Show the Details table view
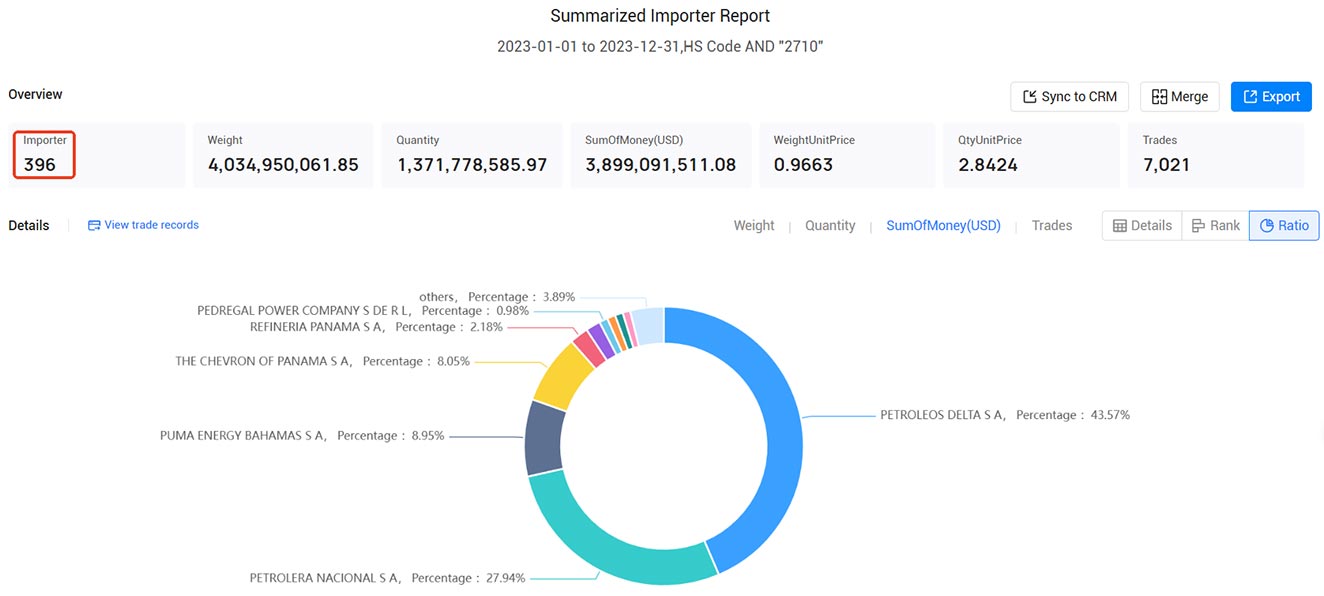Viewport: 1324px width, 596px height. pos(1142,226)
